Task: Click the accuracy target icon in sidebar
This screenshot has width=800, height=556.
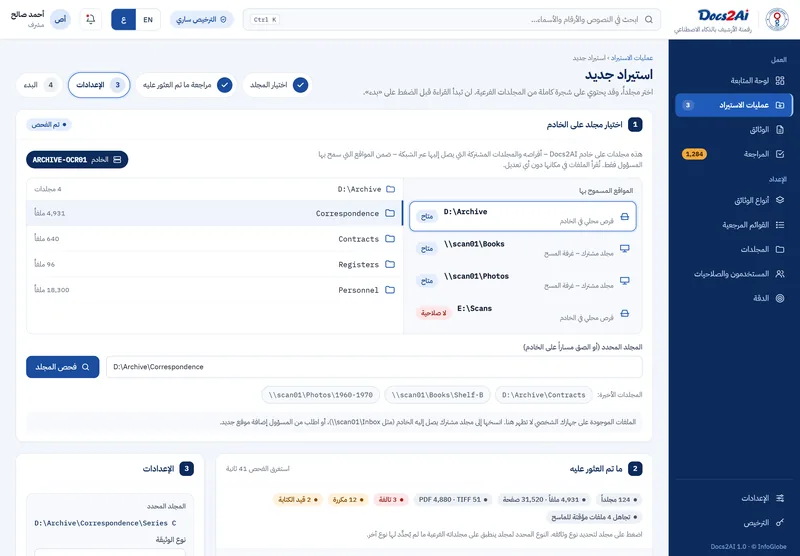Action: tap(780, 298)
